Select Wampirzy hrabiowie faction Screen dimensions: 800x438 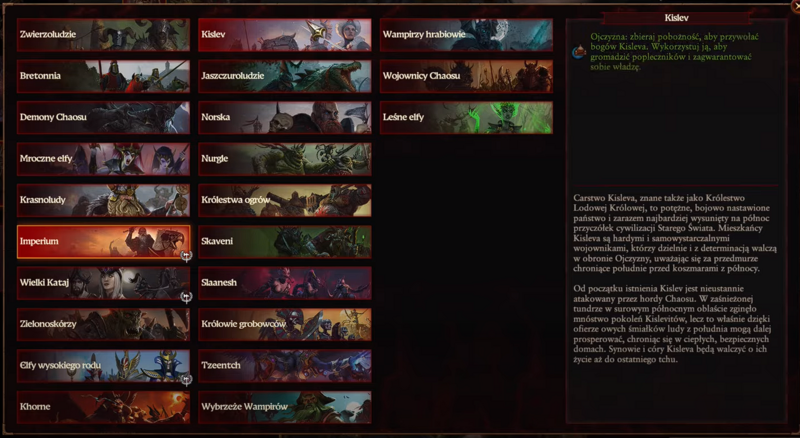coord(466,35)
